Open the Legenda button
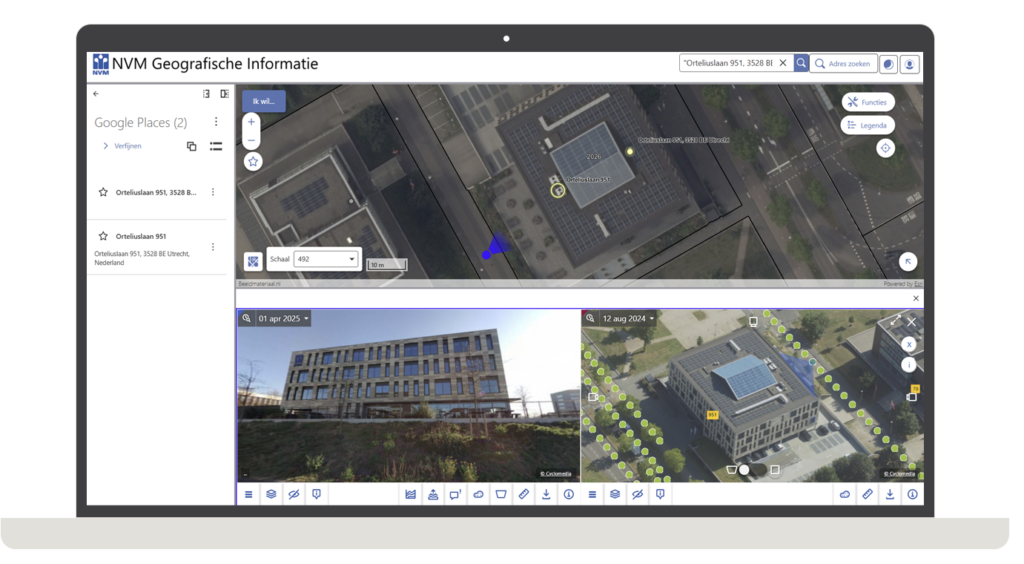The width and height of the screenshot is (1024, 564). pyautogui.click(x=868, y=125)
